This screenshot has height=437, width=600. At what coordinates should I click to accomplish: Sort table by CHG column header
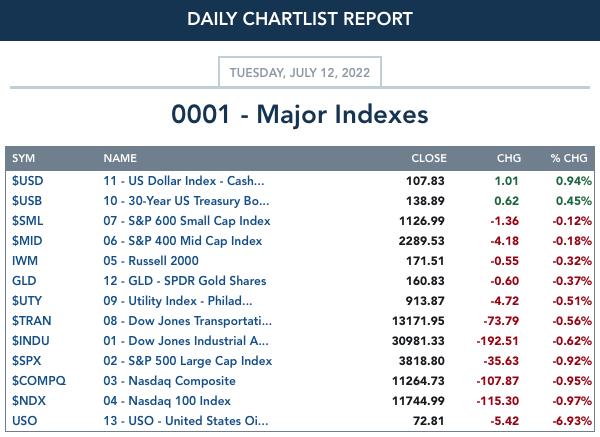pyautogui.click(x=509, y=158)
